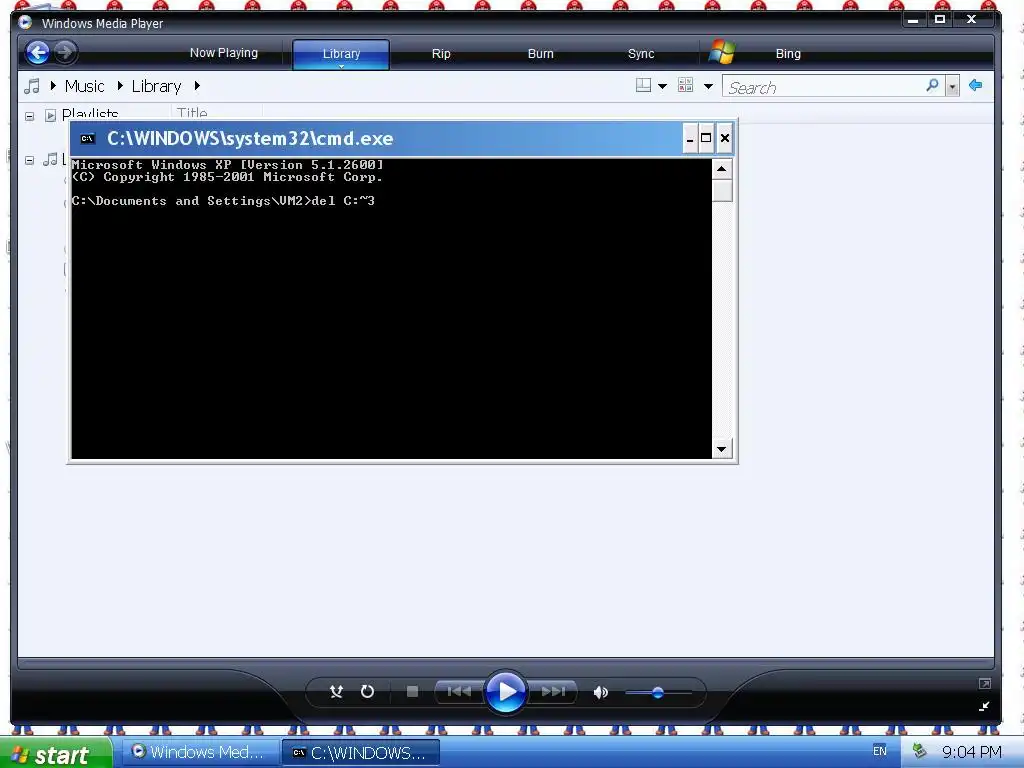Screen dimensions: 1024x768
Task: Open the search options dropdown arrow
Action: (952, 86)
